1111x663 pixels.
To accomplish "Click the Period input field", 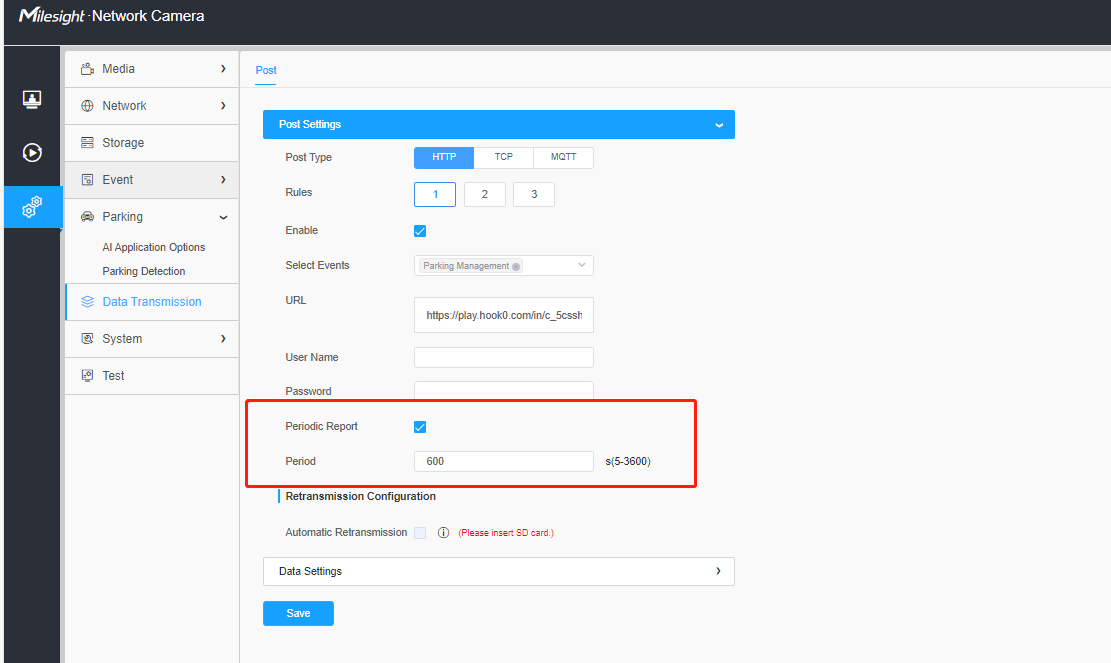I will 504,461.
